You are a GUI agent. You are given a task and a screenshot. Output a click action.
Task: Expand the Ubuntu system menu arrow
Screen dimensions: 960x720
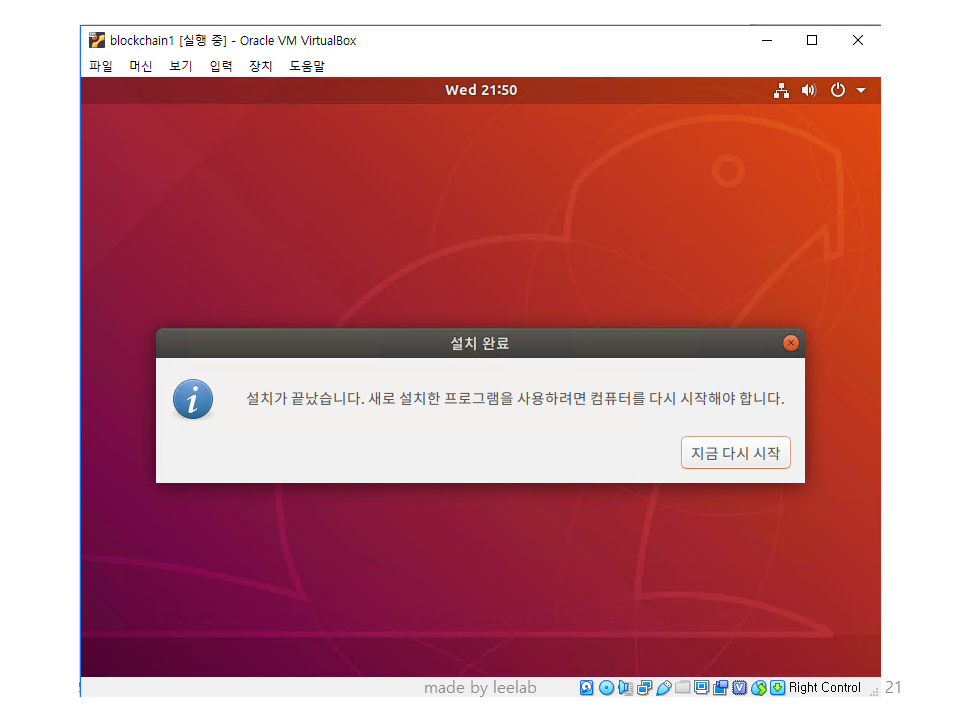(861, 91)
